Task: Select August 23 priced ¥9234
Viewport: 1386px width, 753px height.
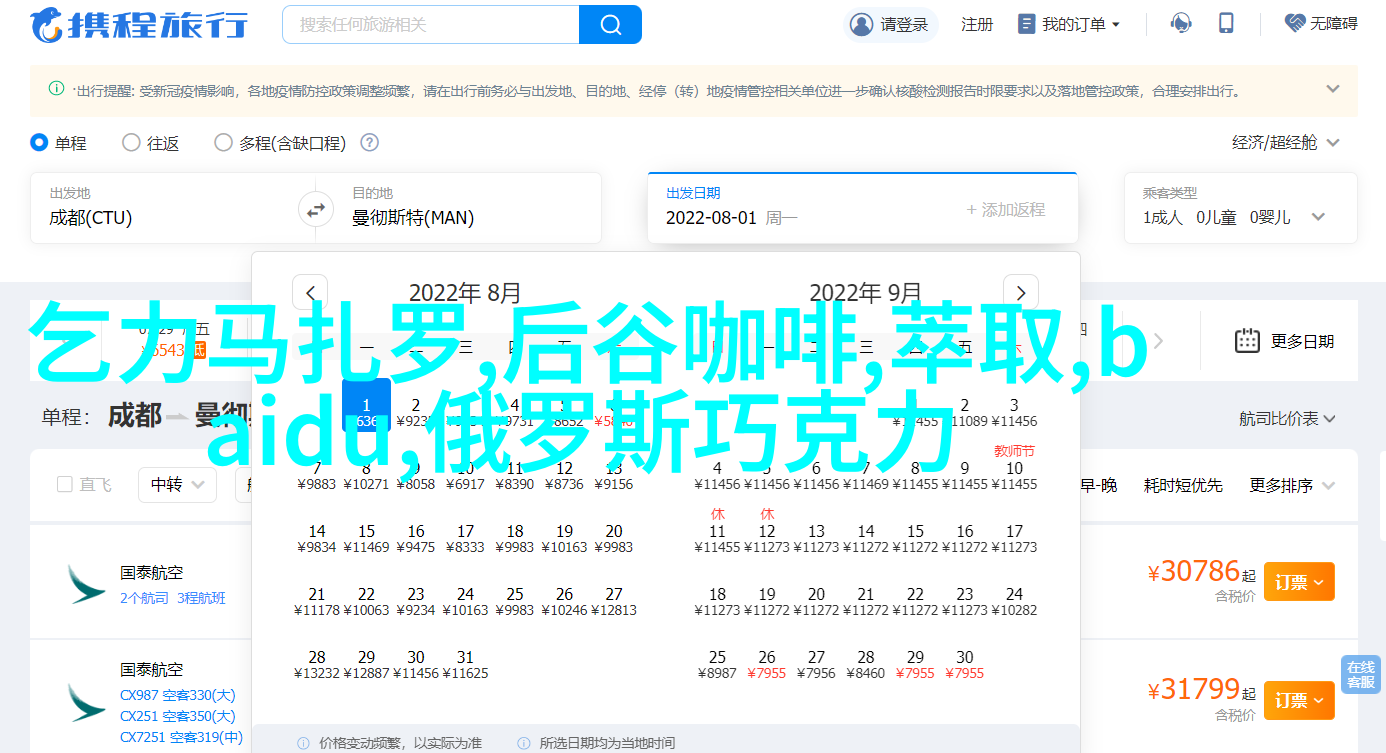Action: 416,601
